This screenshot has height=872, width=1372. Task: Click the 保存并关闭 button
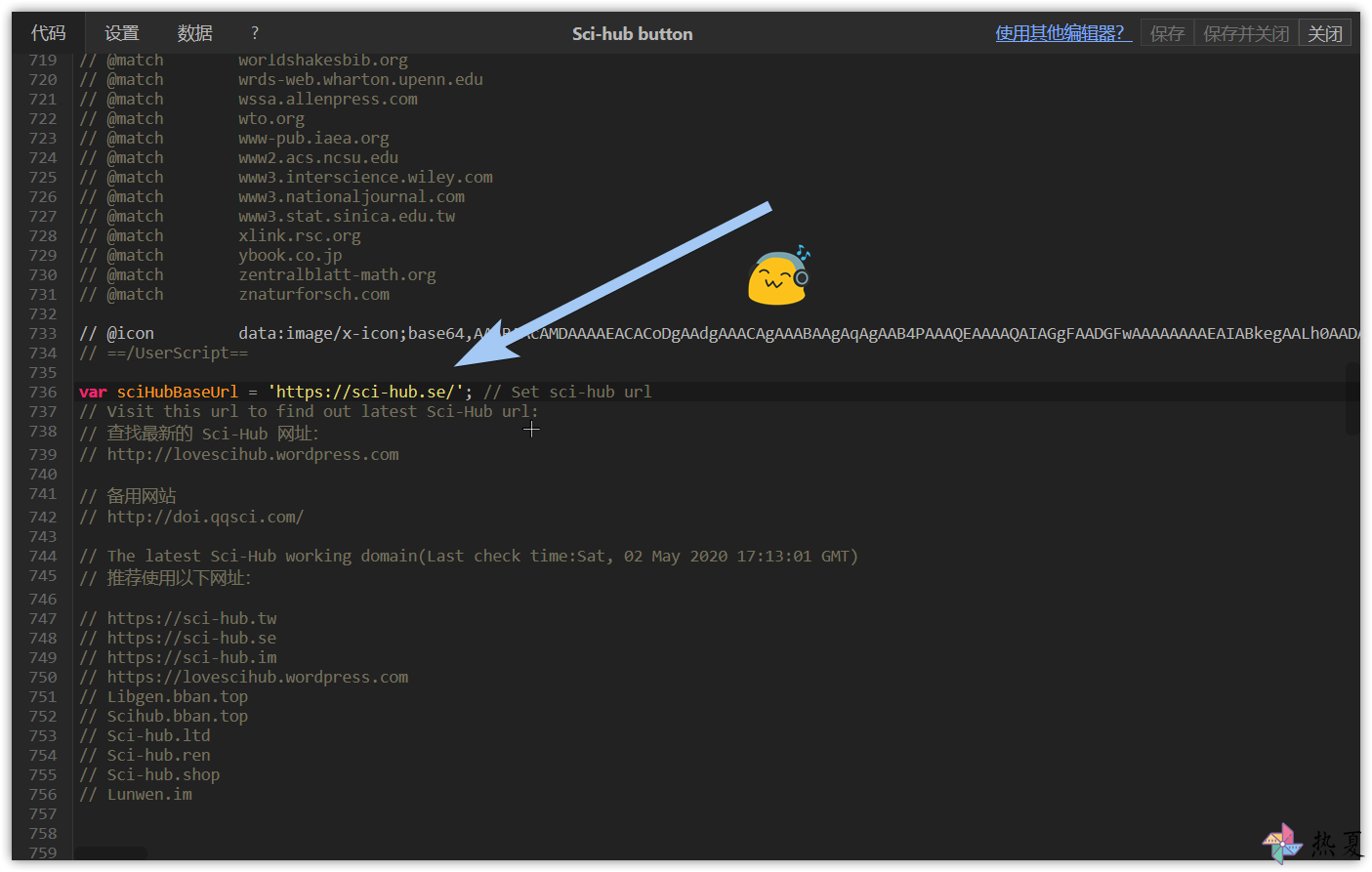[1246, 34]
